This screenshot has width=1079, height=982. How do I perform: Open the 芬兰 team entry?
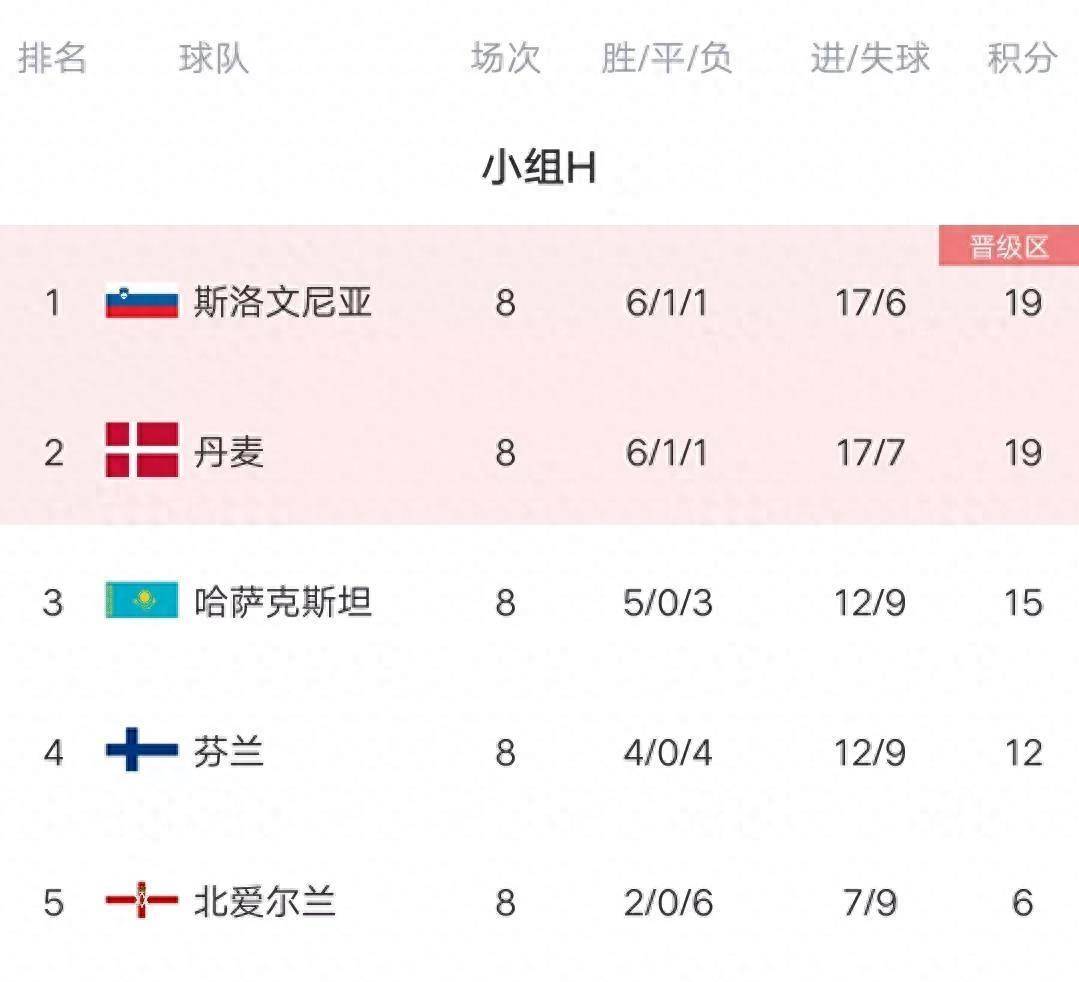click(229, 752)
